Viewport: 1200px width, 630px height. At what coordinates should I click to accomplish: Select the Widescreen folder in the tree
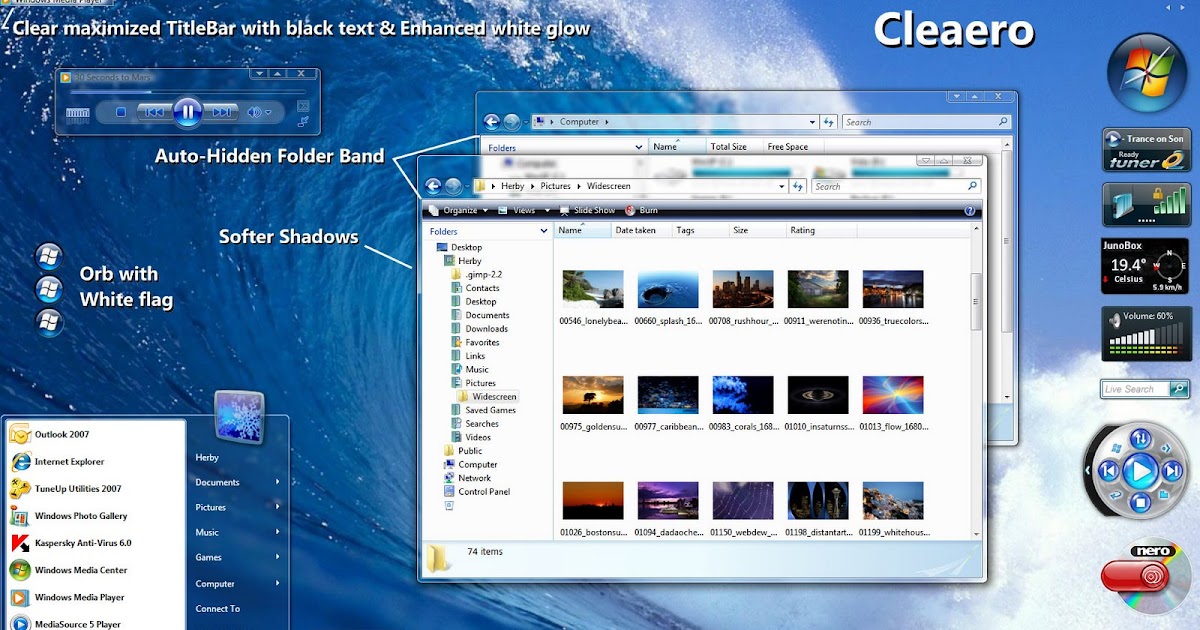[493, 396]
